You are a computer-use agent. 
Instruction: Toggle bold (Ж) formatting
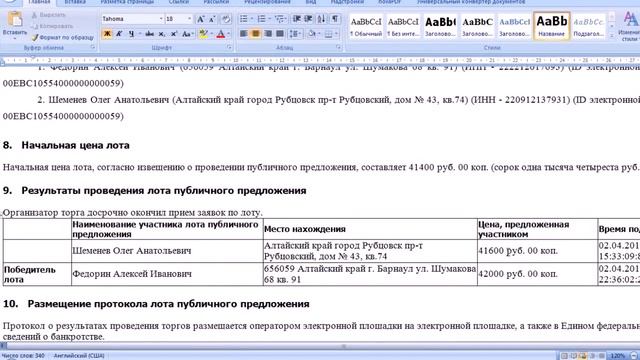[x=107, y=34]
